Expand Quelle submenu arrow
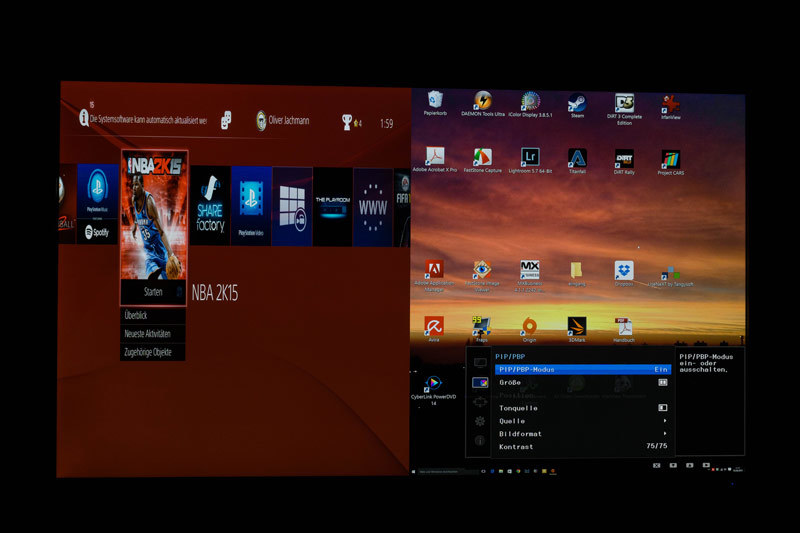 [665, 421]
